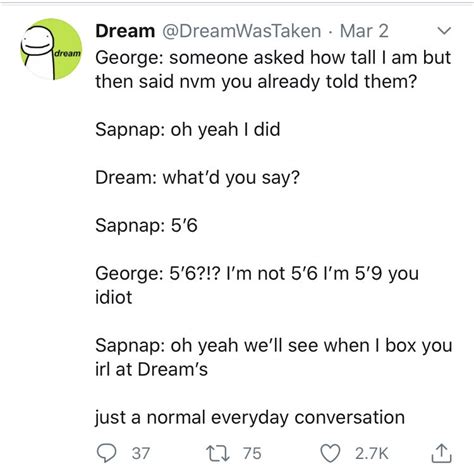The height and width of the screenshot is (476, 474).
Task: Select the retweet count 75
Action: click(x=252, y=453)
